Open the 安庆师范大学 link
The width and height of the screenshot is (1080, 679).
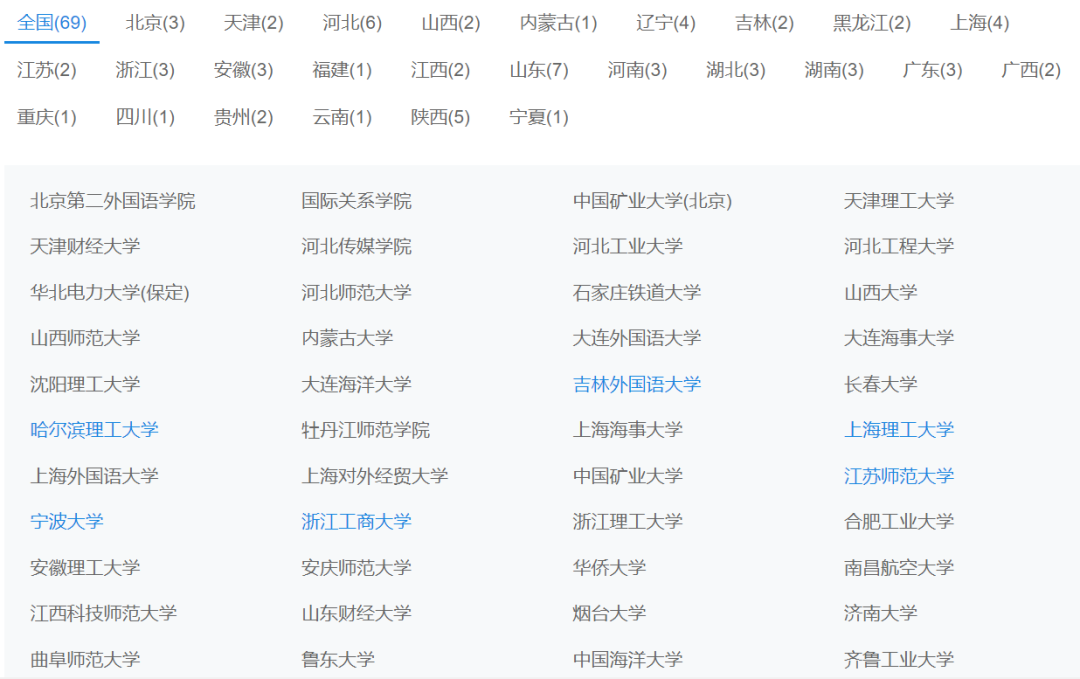357,567
